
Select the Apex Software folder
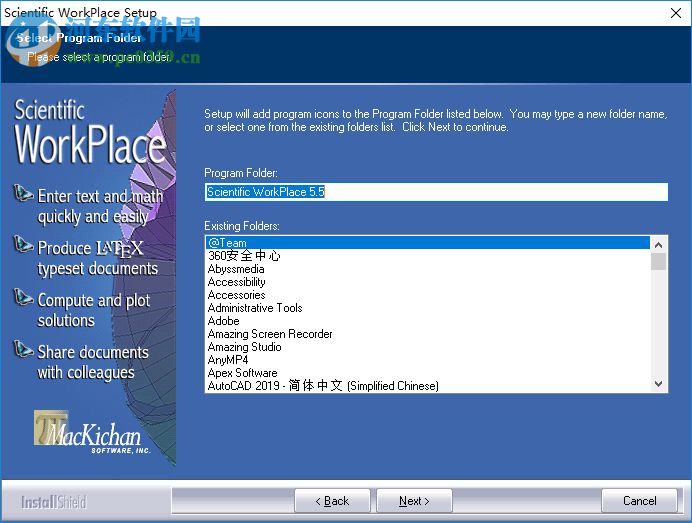point(427,373)
